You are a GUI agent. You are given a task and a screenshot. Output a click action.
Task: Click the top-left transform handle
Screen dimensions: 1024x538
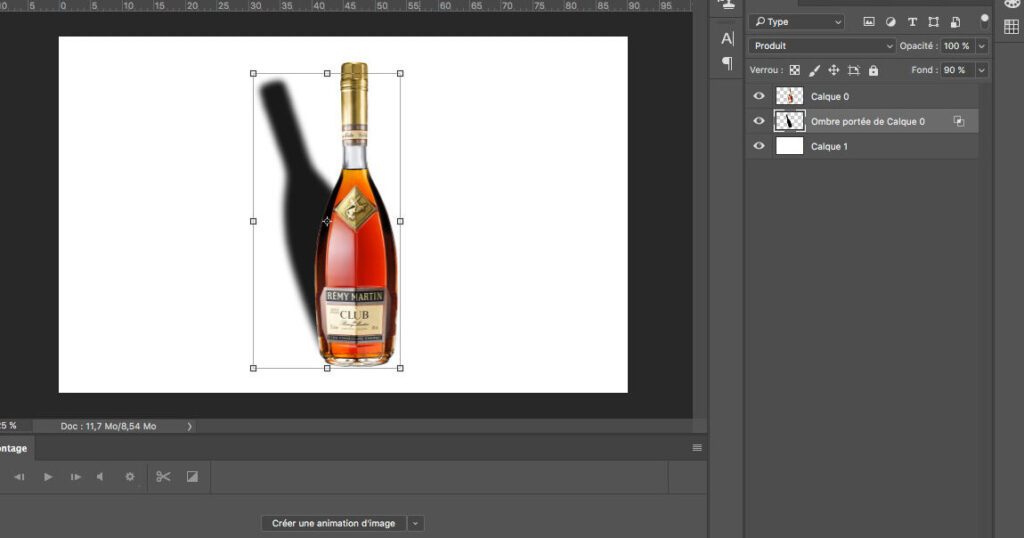tap(253, 74)
